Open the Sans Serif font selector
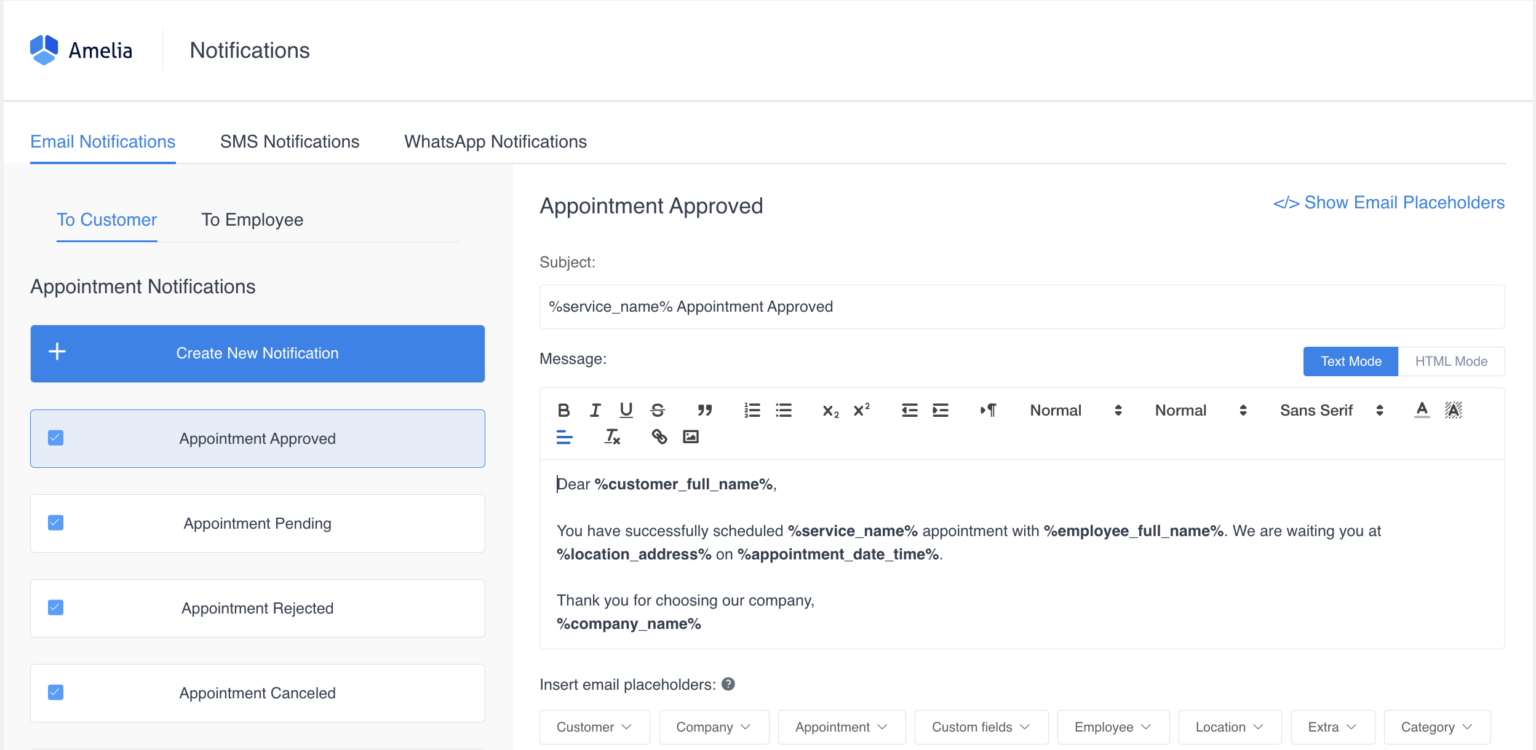 coord(1331,410)
